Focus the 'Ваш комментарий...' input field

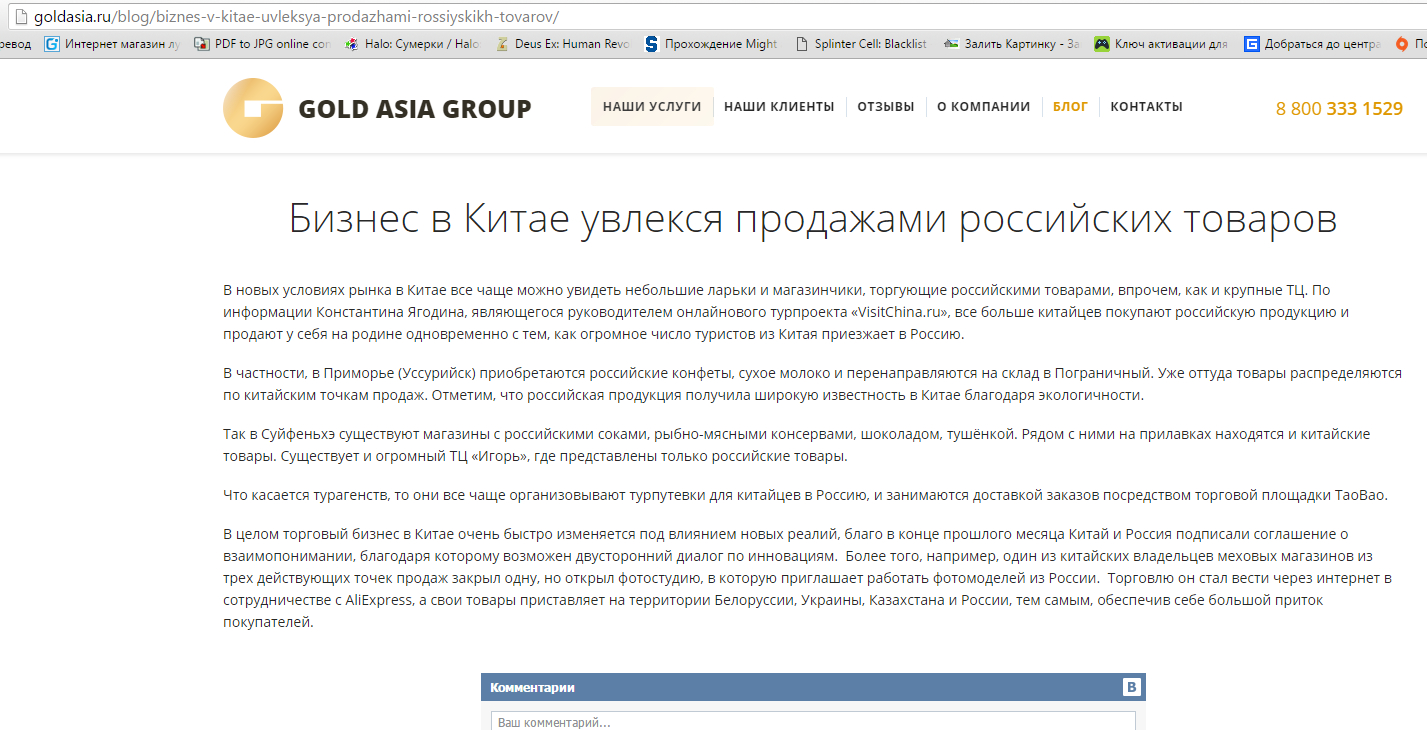coord(813,721)
